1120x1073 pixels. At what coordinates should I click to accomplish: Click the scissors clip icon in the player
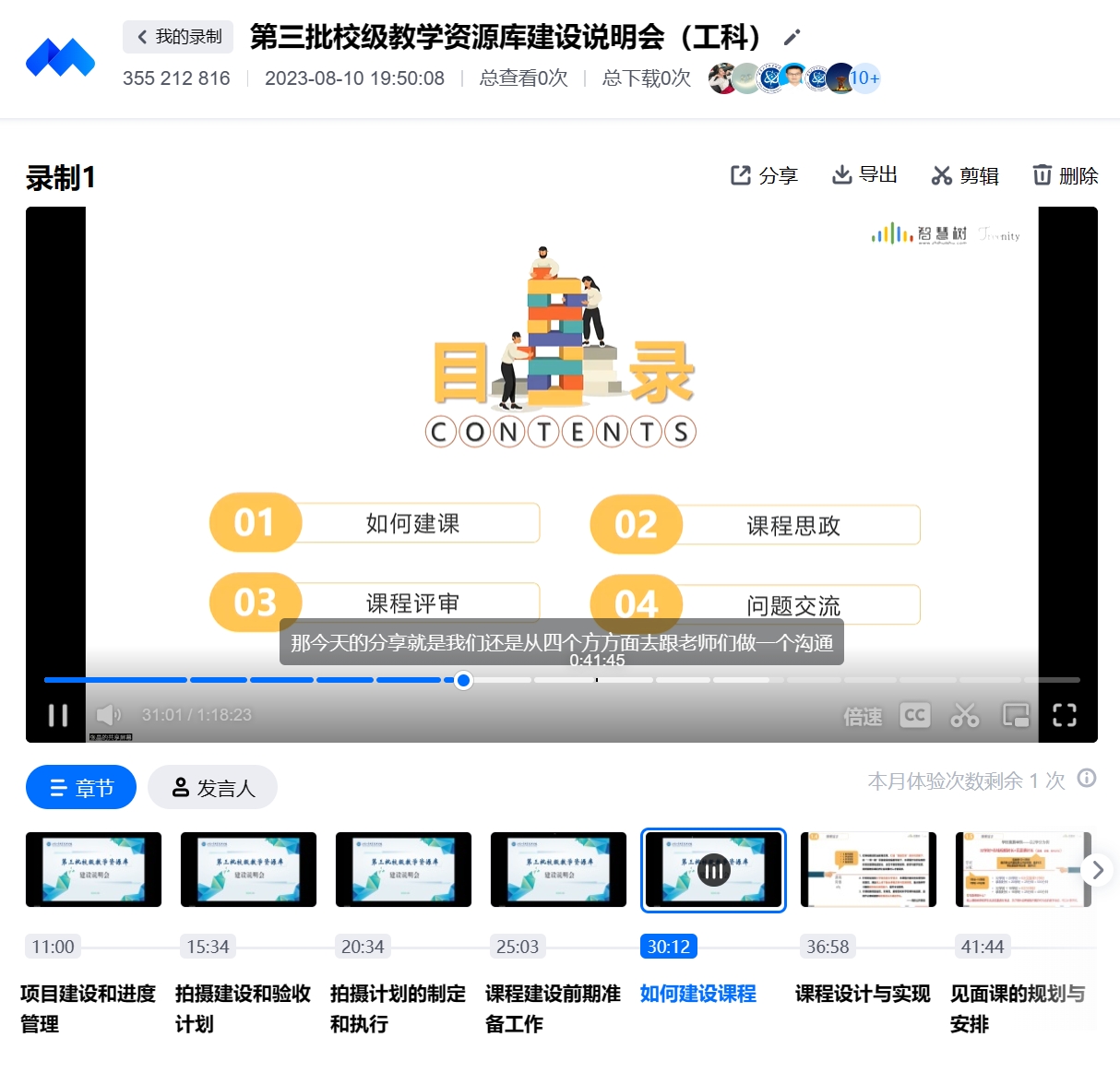(965, 715)
